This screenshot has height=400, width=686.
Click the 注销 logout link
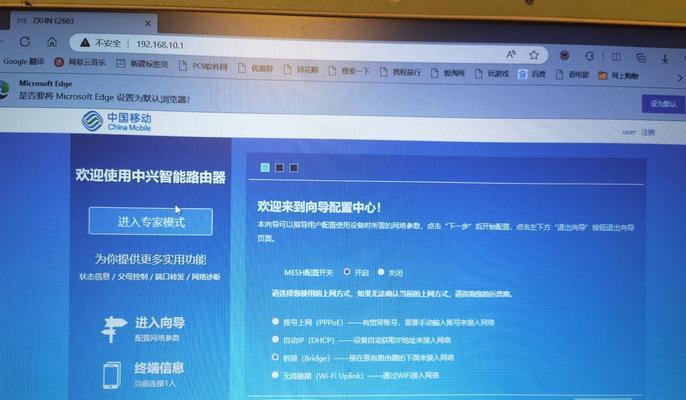pos(648,132)
